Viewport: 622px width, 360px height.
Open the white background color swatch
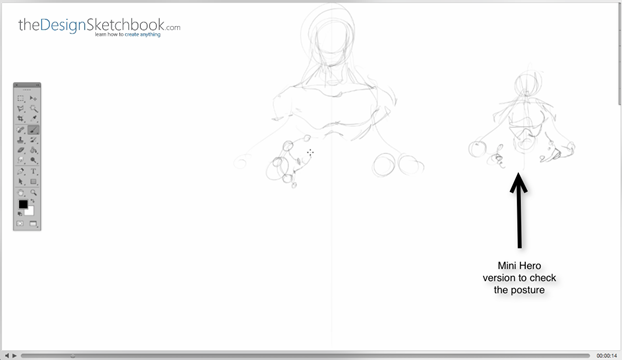tap(30, 212)
